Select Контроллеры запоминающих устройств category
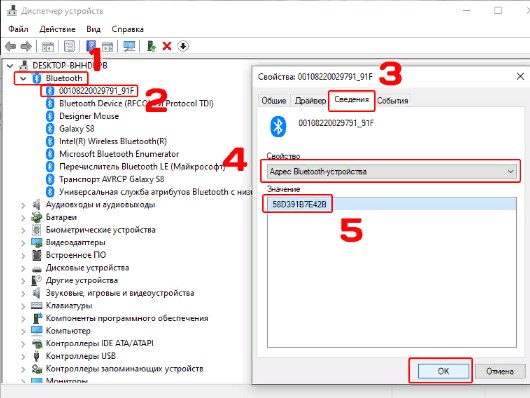 pyautogui.click(x=125, y=369)
